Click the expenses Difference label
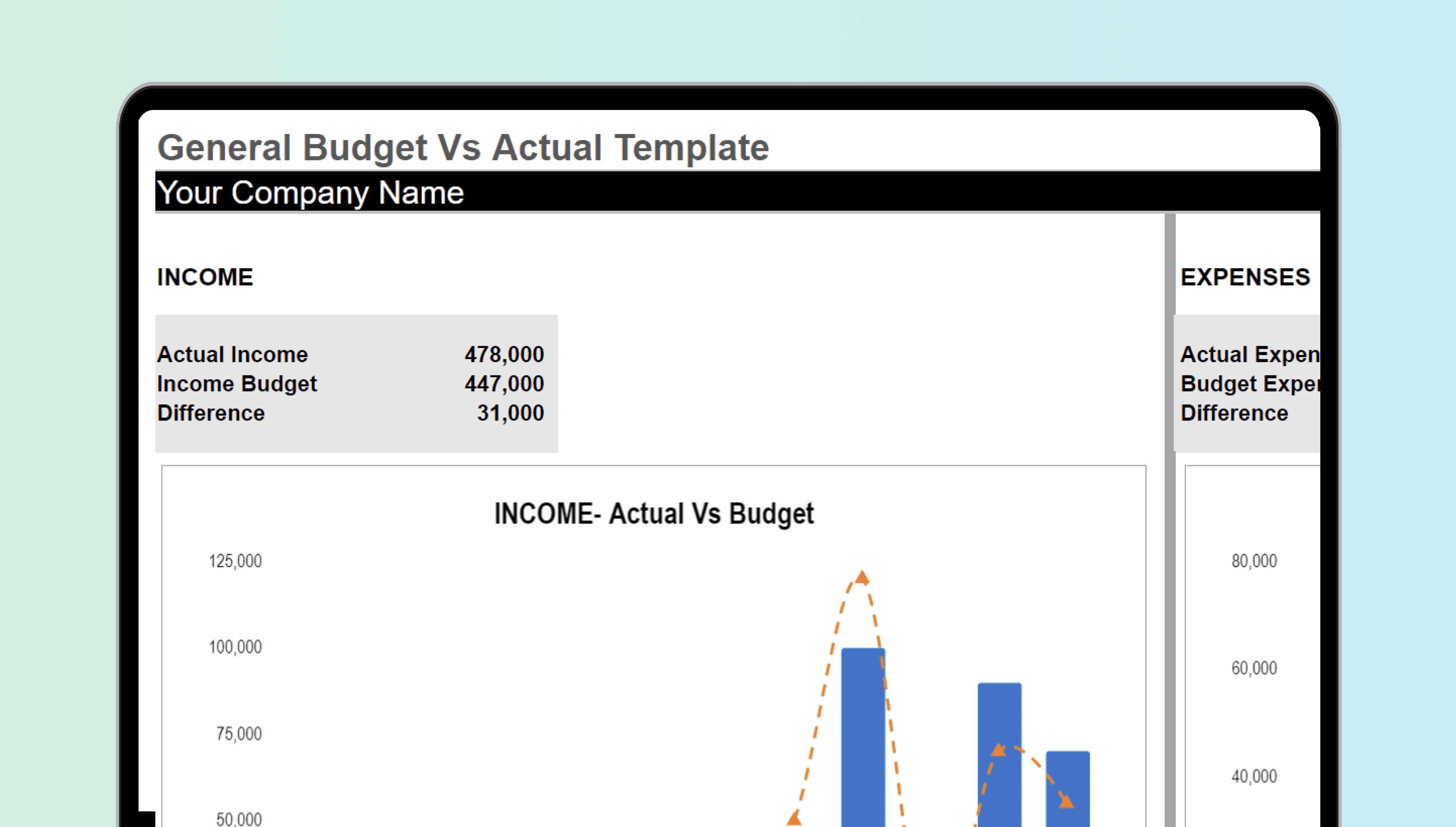1456x827 pixels. (1234, 413)
